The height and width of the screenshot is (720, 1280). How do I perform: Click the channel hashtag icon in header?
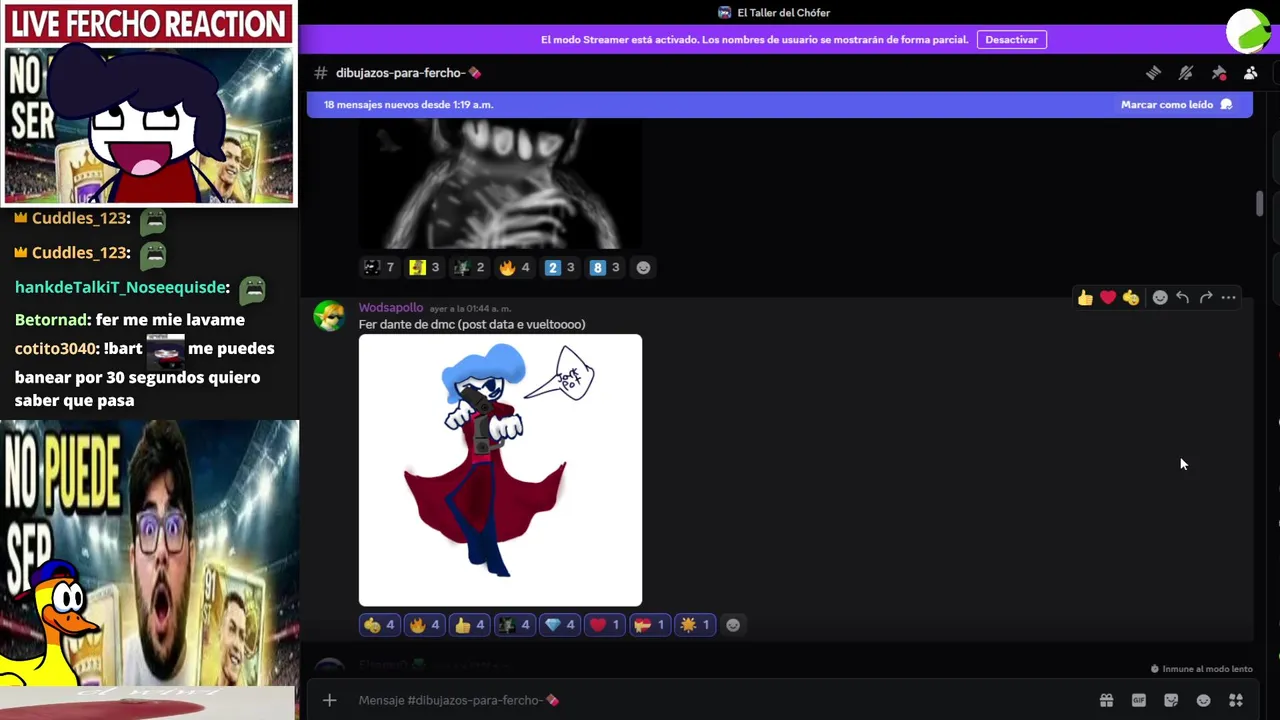coord(320,73)
